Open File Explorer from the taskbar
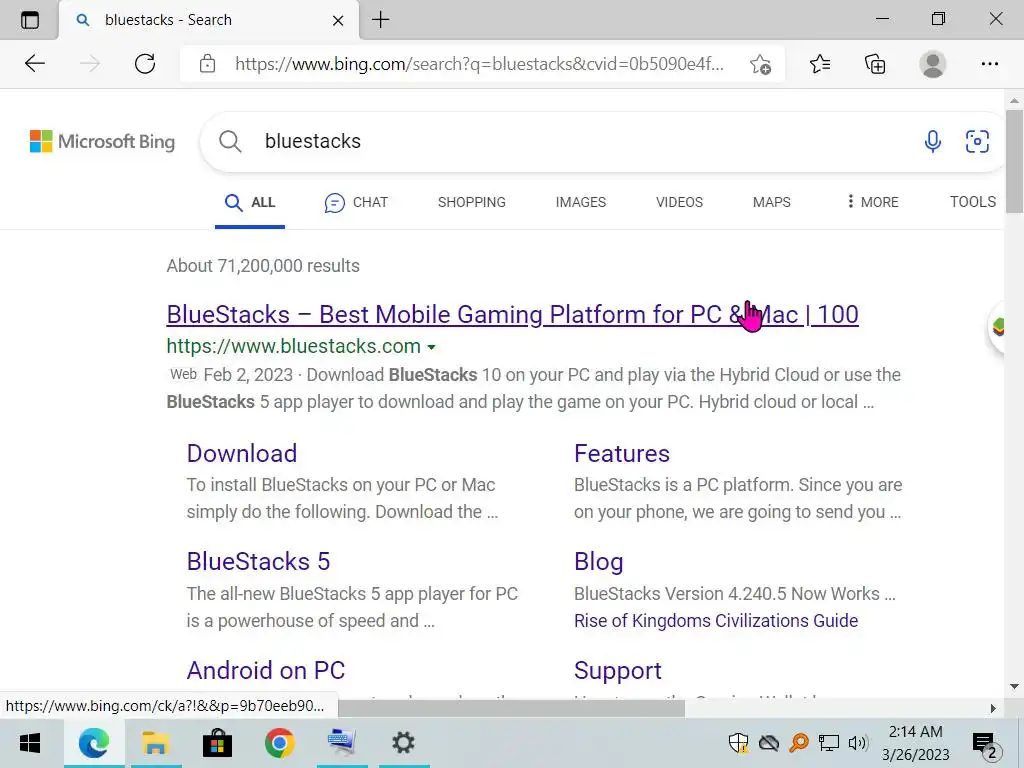The width and height of the screenshot is (1024, 768). click(x=155, y=743)
